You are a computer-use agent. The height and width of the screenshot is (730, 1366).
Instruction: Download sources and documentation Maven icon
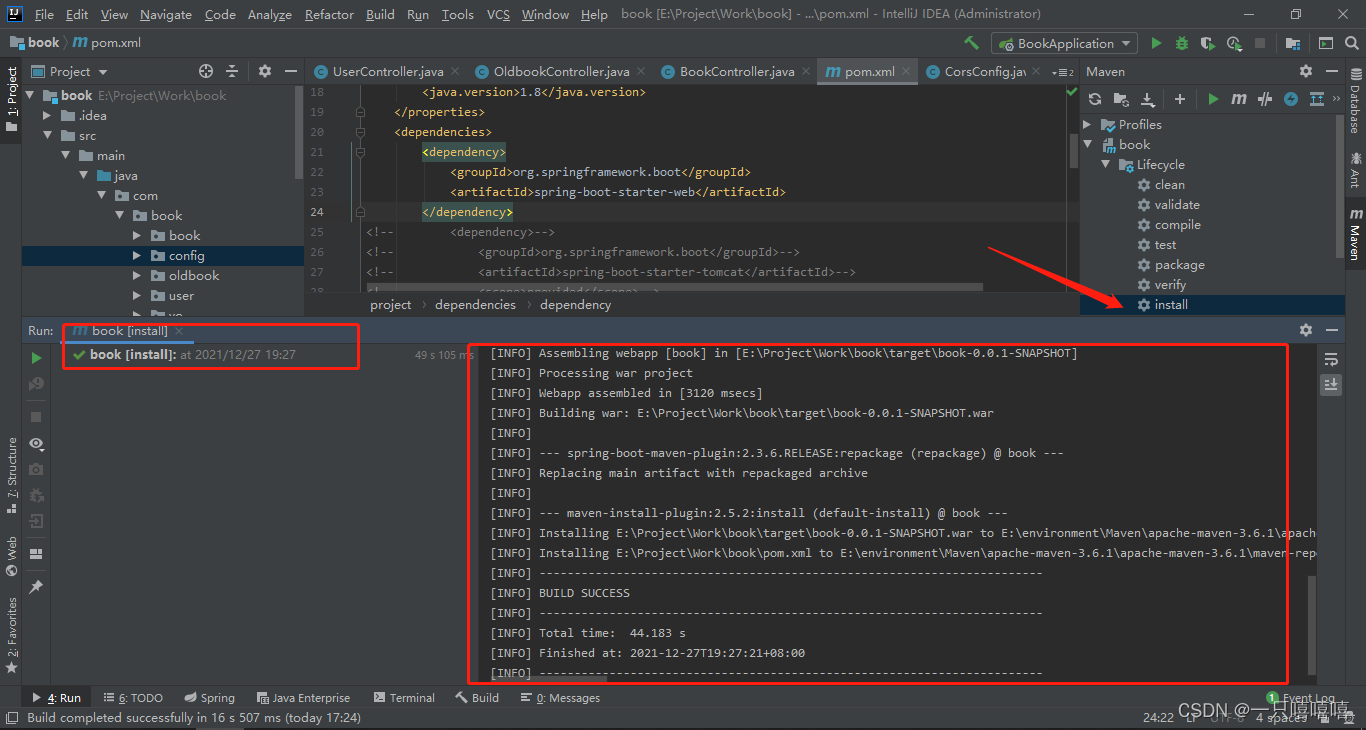pos(1148,99)
